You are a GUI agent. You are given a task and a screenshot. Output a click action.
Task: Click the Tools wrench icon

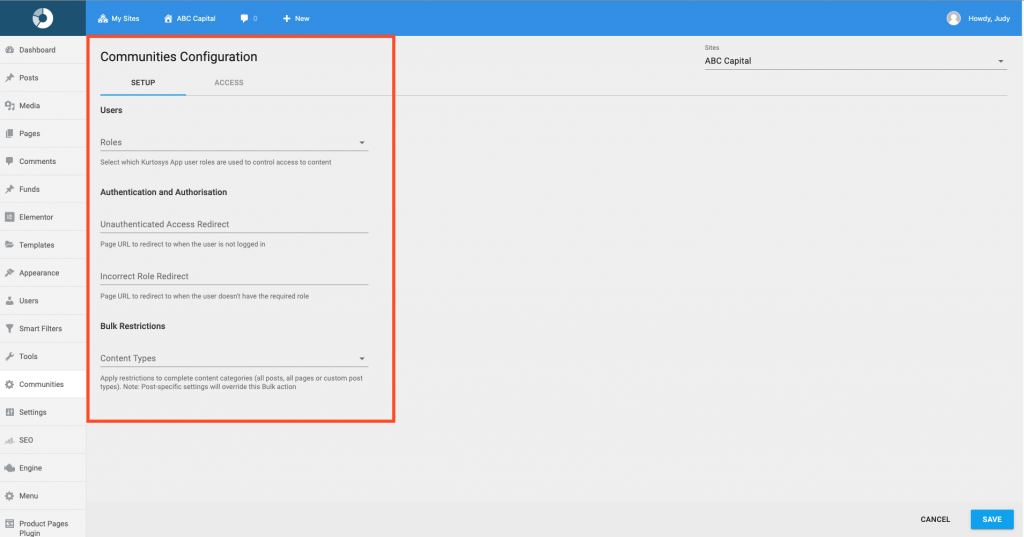[x=10, y=357]
